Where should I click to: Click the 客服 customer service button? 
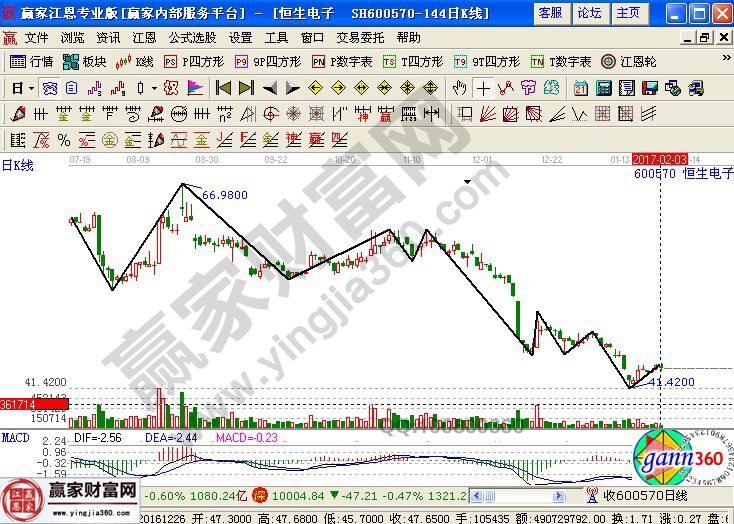(549, 13)
